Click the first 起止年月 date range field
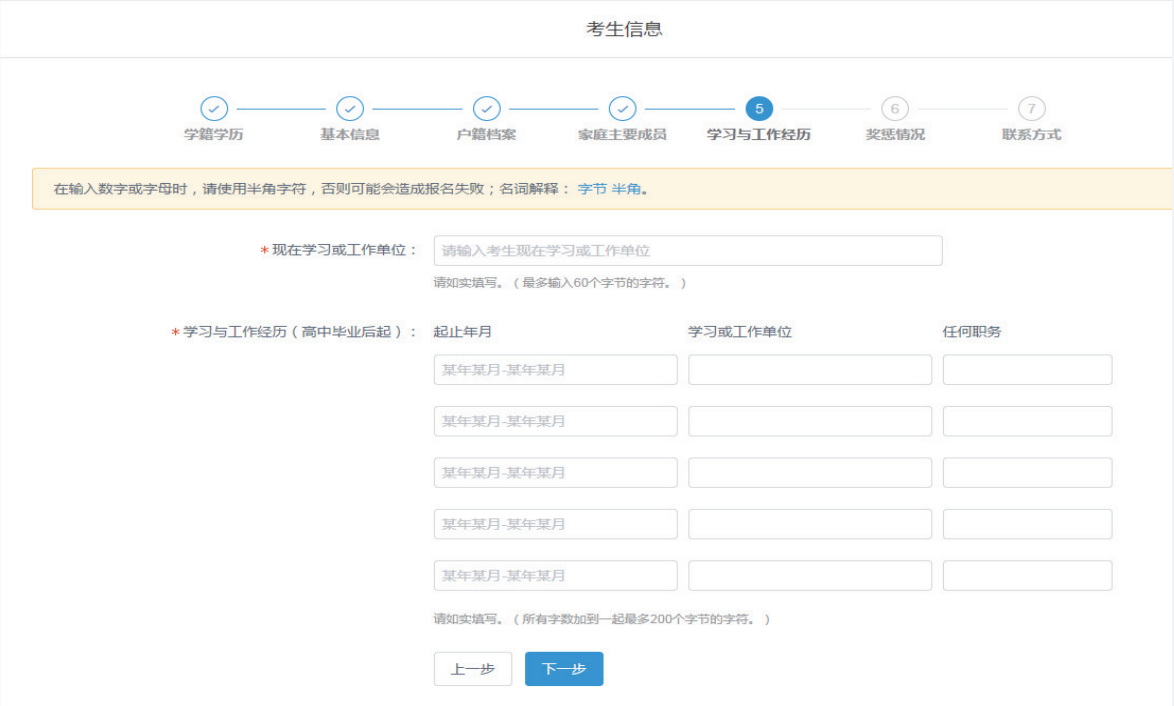 click(x=555, y=369)
